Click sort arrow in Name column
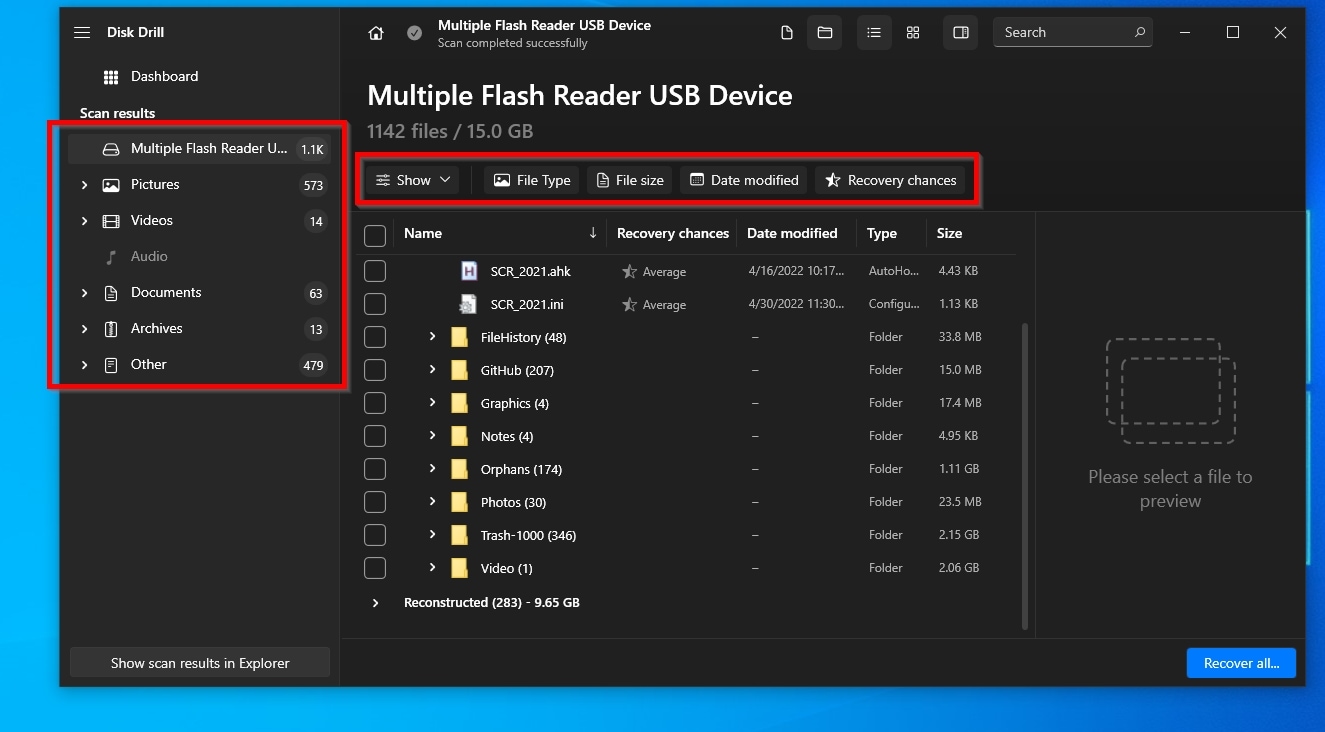 pyautogui.click(x=593, y=233)
